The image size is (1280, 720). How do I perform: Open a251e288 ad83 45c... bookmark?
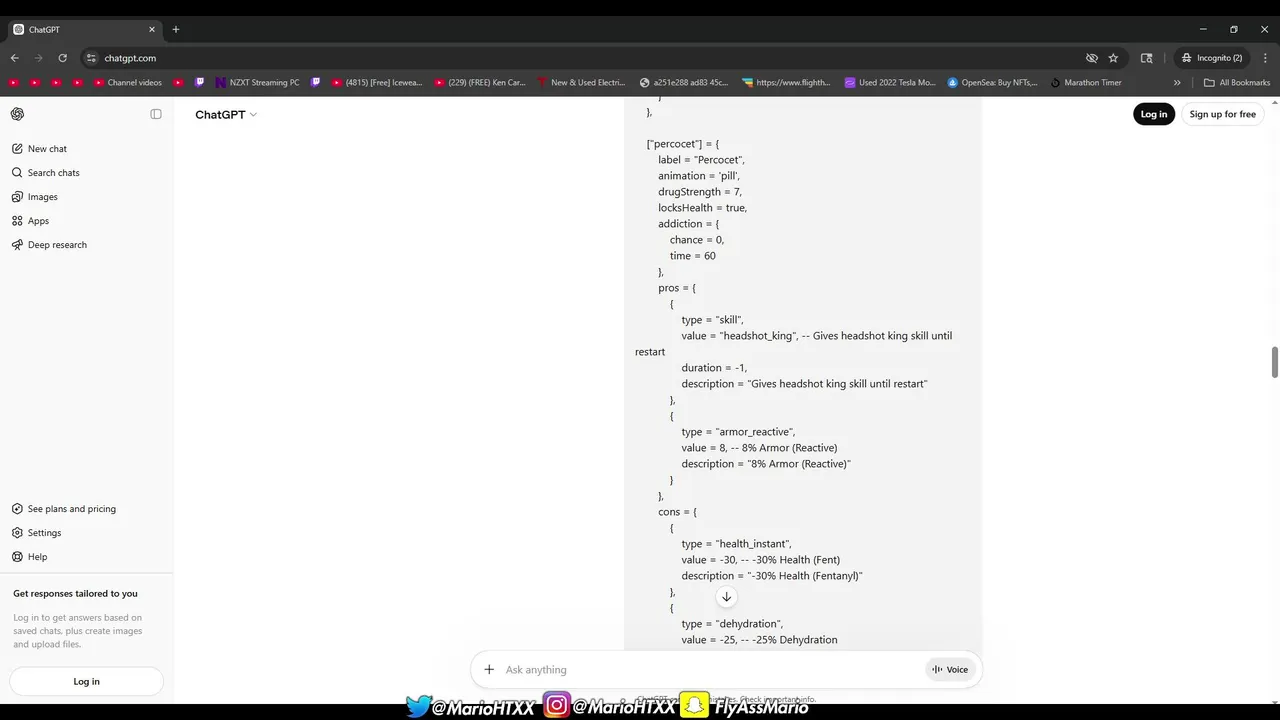684,83
